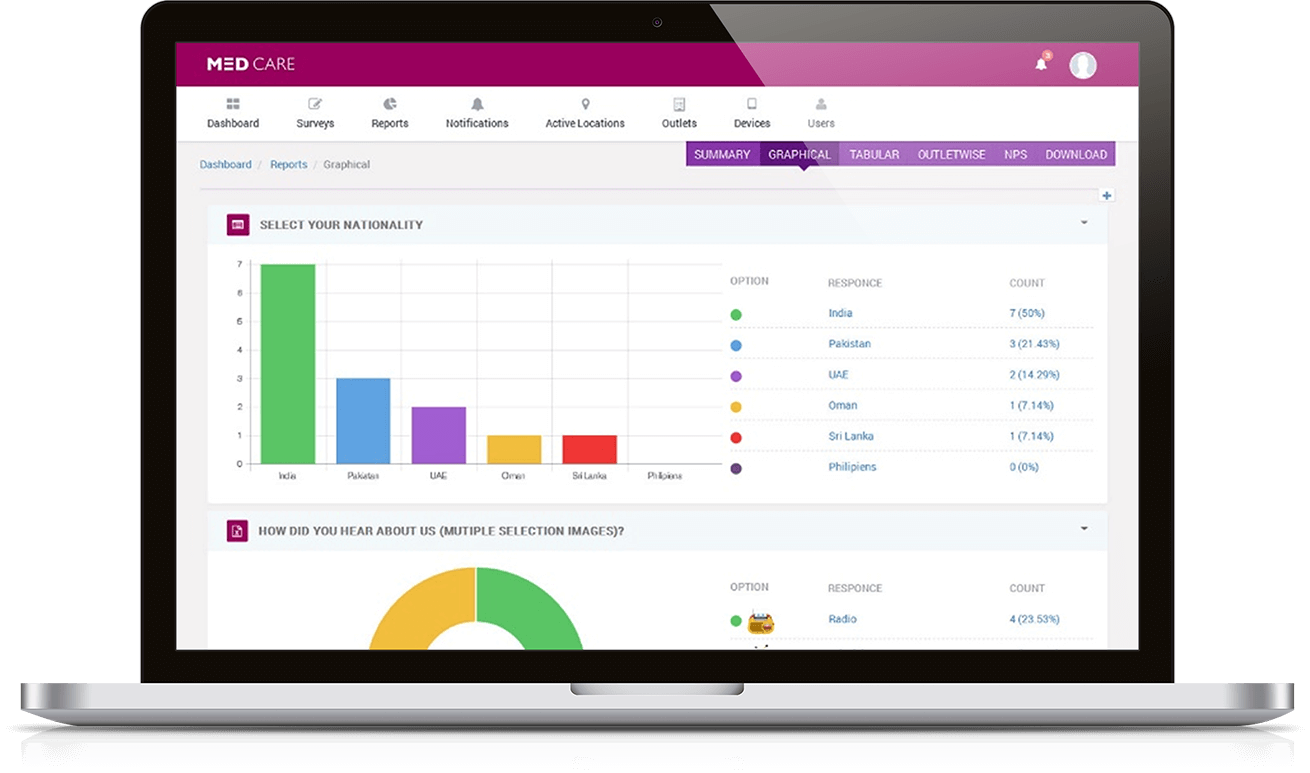Click the red Sri Lanka legend dot

coord(736,438)
